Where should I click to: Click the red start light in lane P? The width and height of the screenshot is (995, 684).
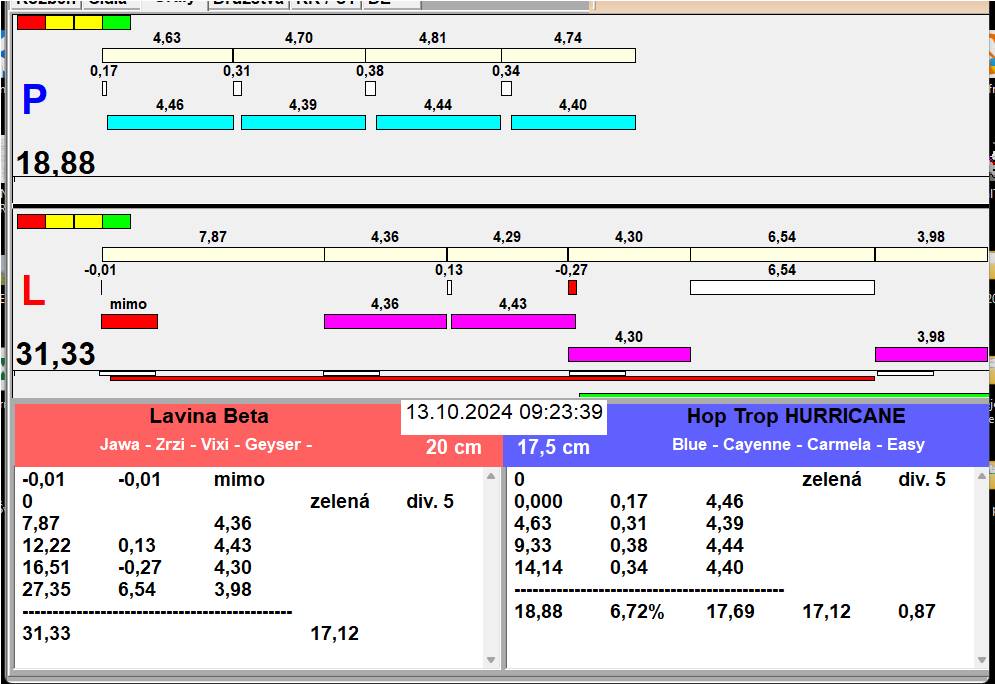(31, 23)
